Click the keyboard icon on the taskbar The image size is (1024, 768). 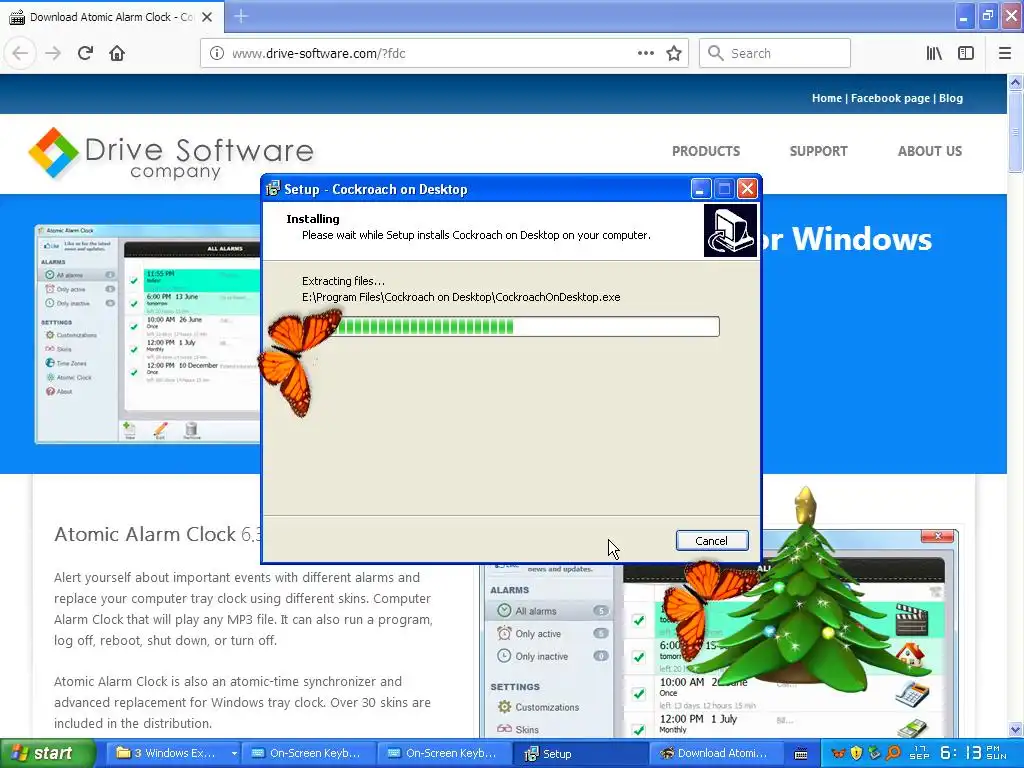(x=801, y=754)
